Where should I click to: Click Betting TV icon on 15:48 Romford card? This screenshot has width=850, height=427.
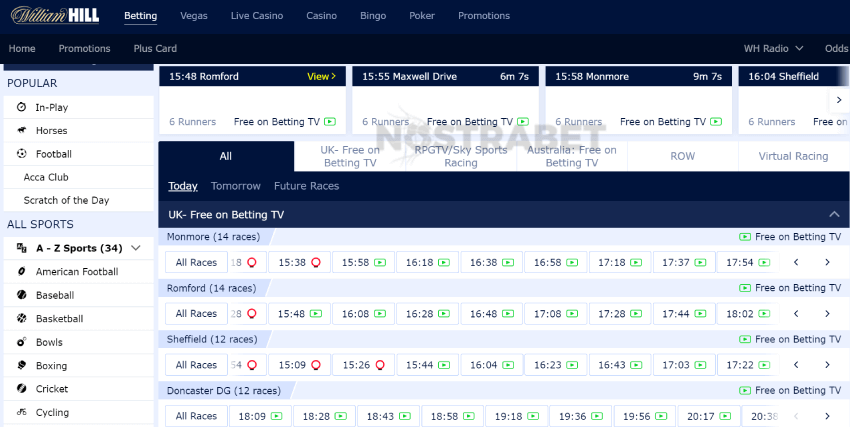point(330,122)
